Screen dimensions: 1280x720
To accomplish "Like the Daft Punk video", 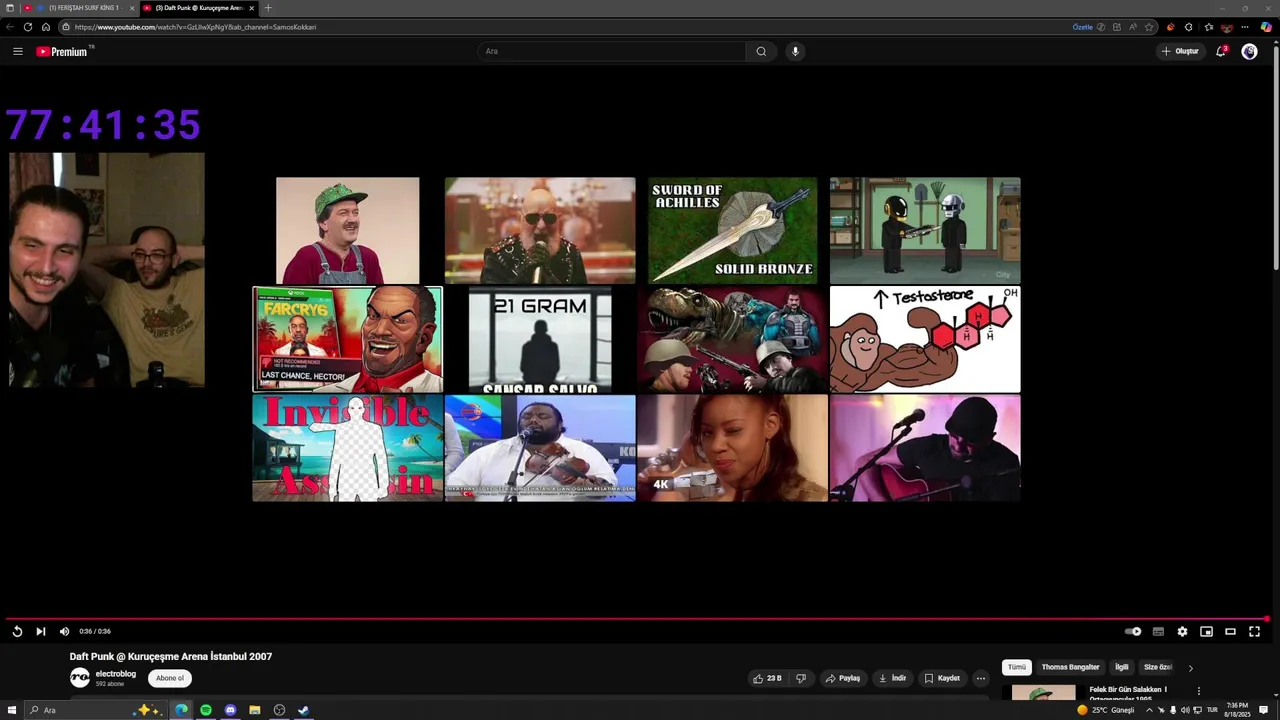I will pyautogui.click(x=768, y=678).
